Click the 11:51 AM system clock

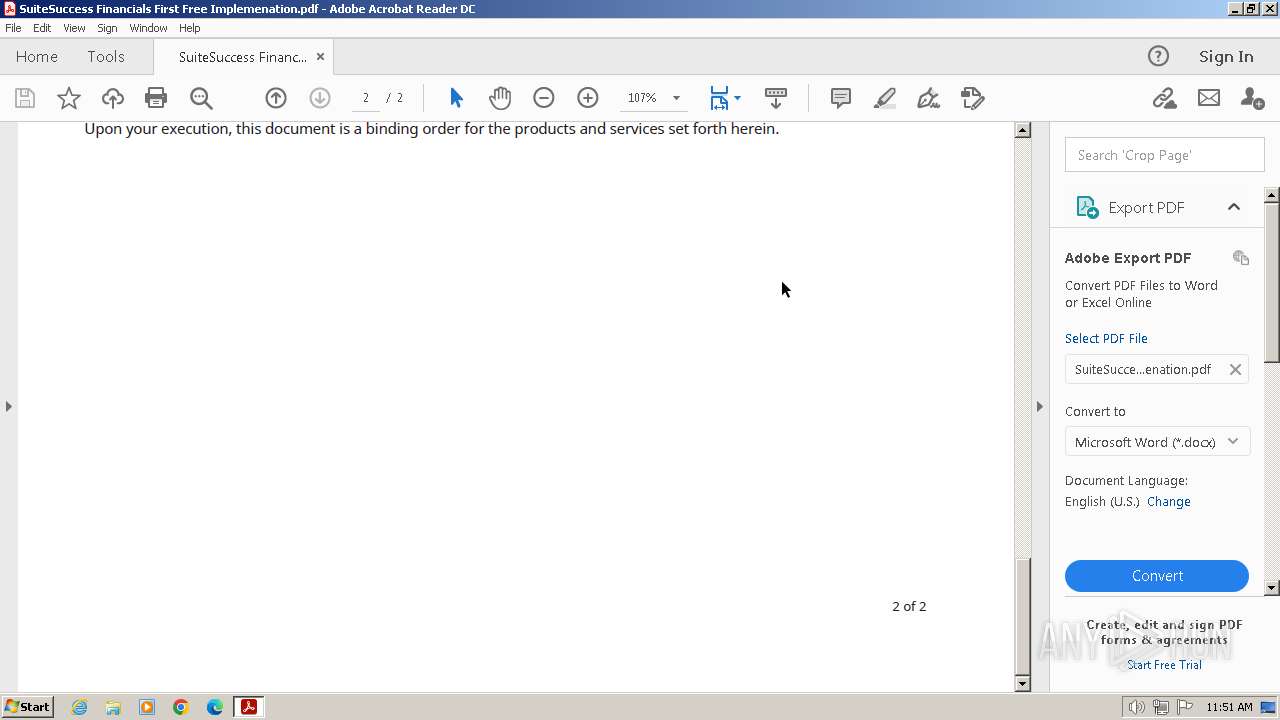1229,707
